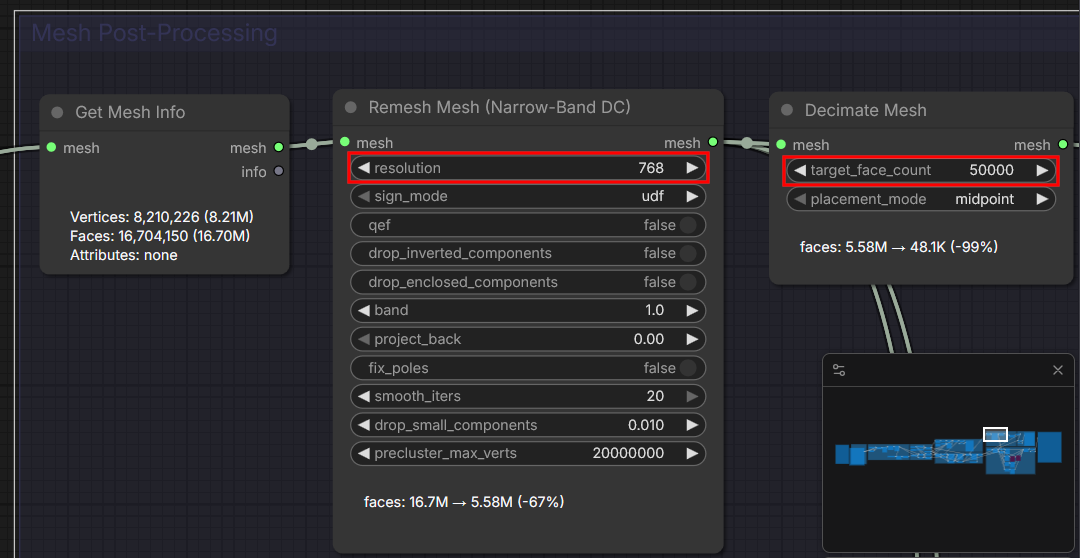Increase smooth_iters value
Screen dimensions: 1080x558
tap(692, 396)
